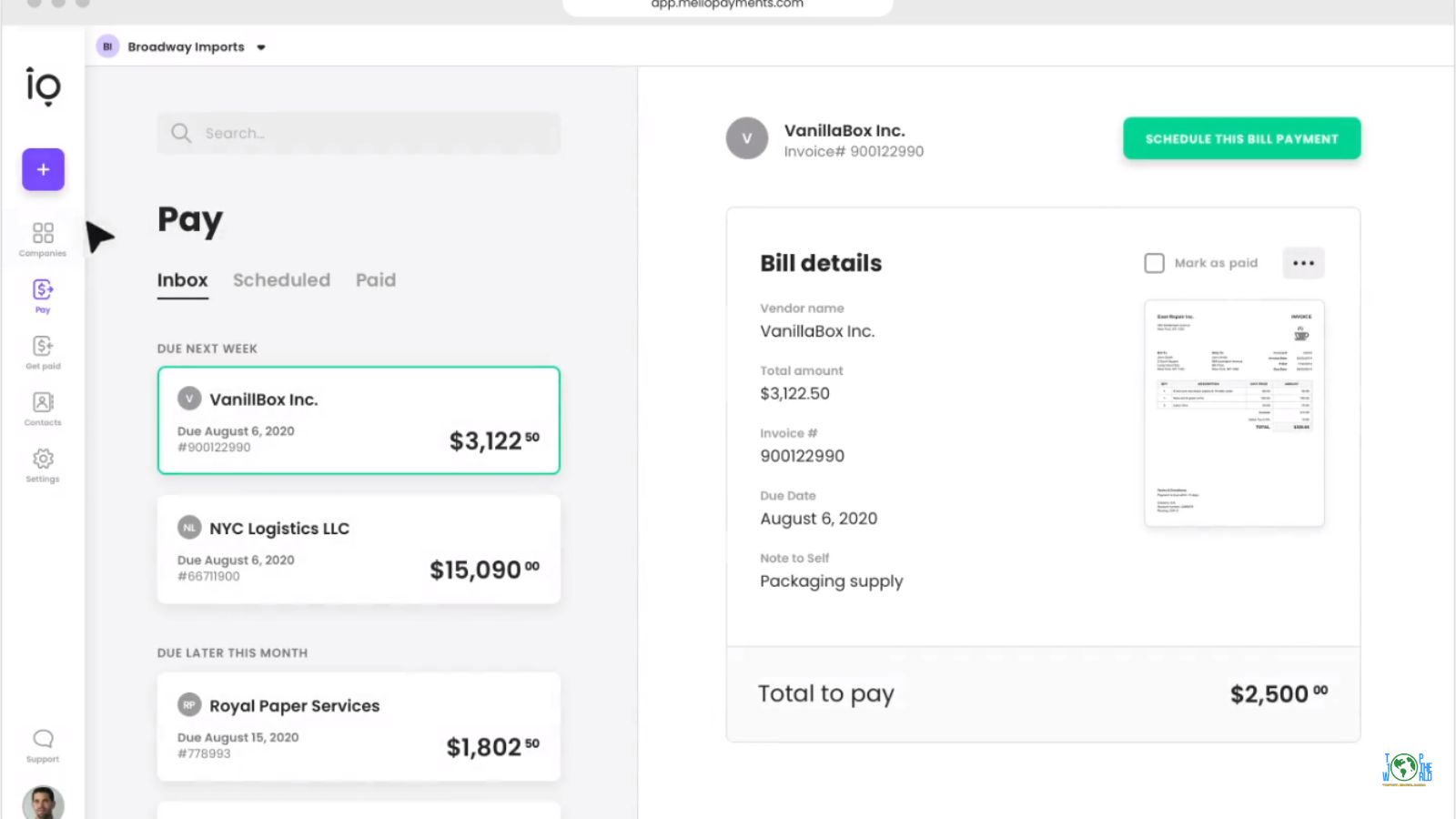Open the Support chat in the sidebar

click(43, 745)
